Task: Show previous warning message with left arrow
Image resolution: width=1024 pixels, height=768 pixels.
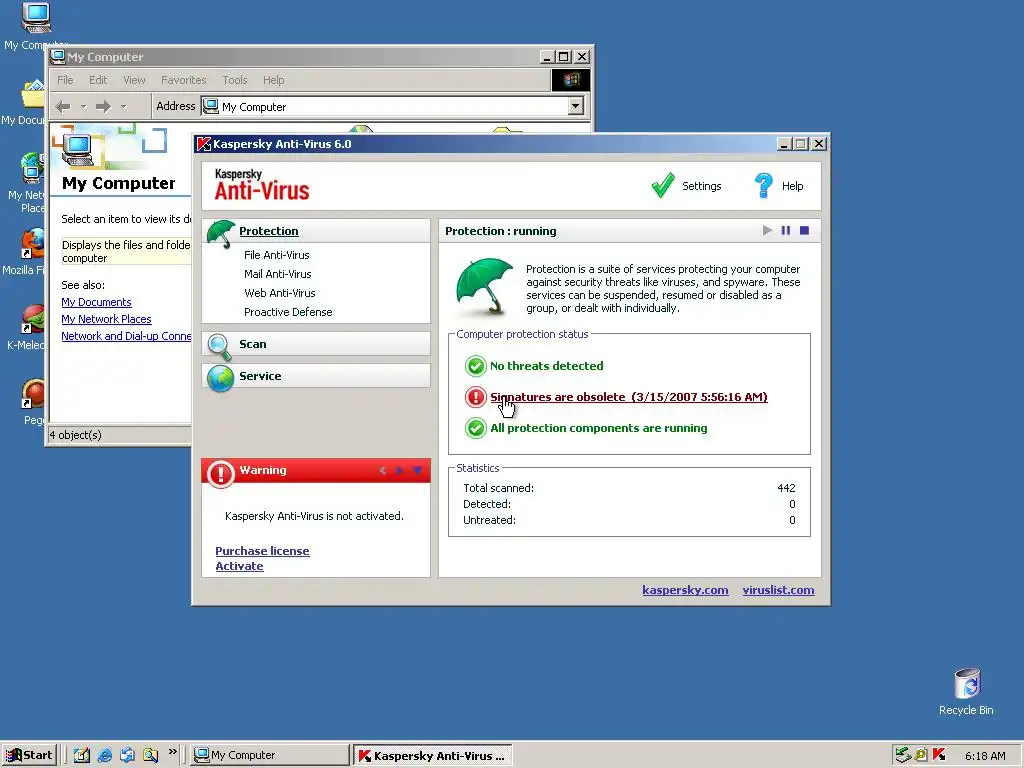Action: pos(383,470)
